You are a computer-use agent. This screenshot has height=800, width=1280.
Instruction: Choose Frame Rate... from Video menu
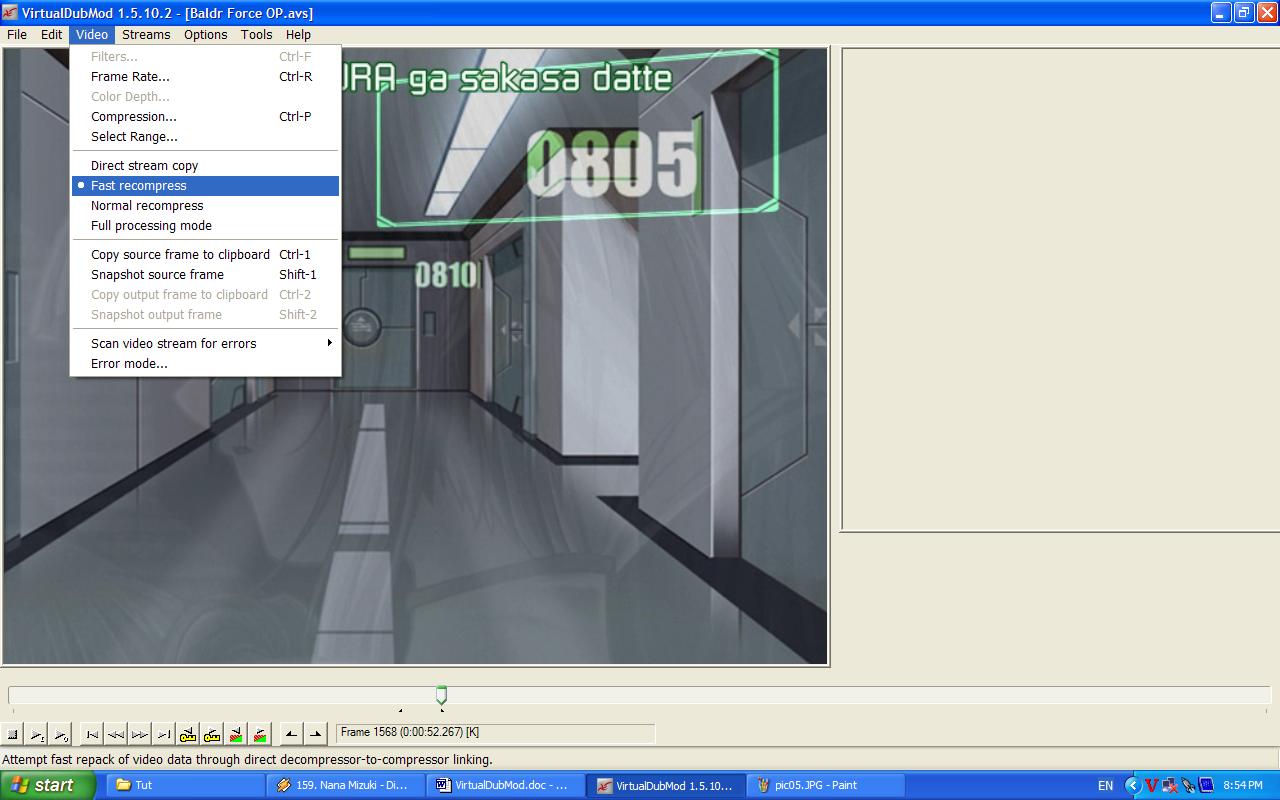206,77
